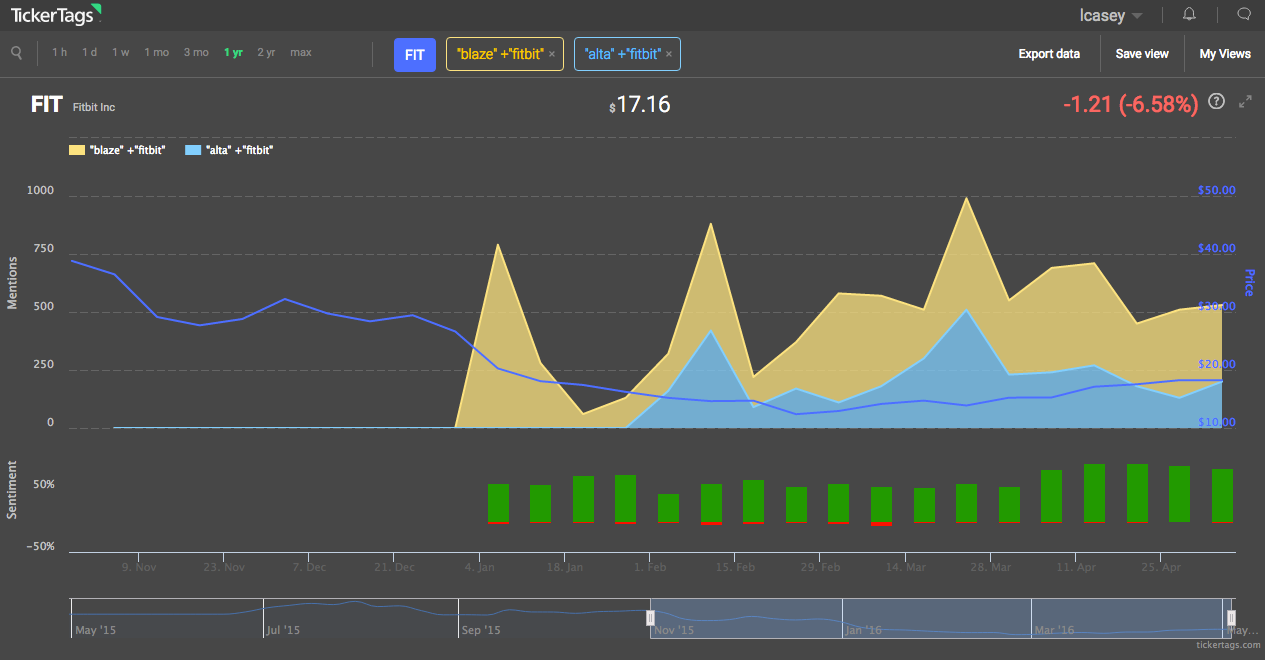Select the 1 h time range
Viewport: 1265px width, 660px height.
pyautogui.click(x=60, y=53)
